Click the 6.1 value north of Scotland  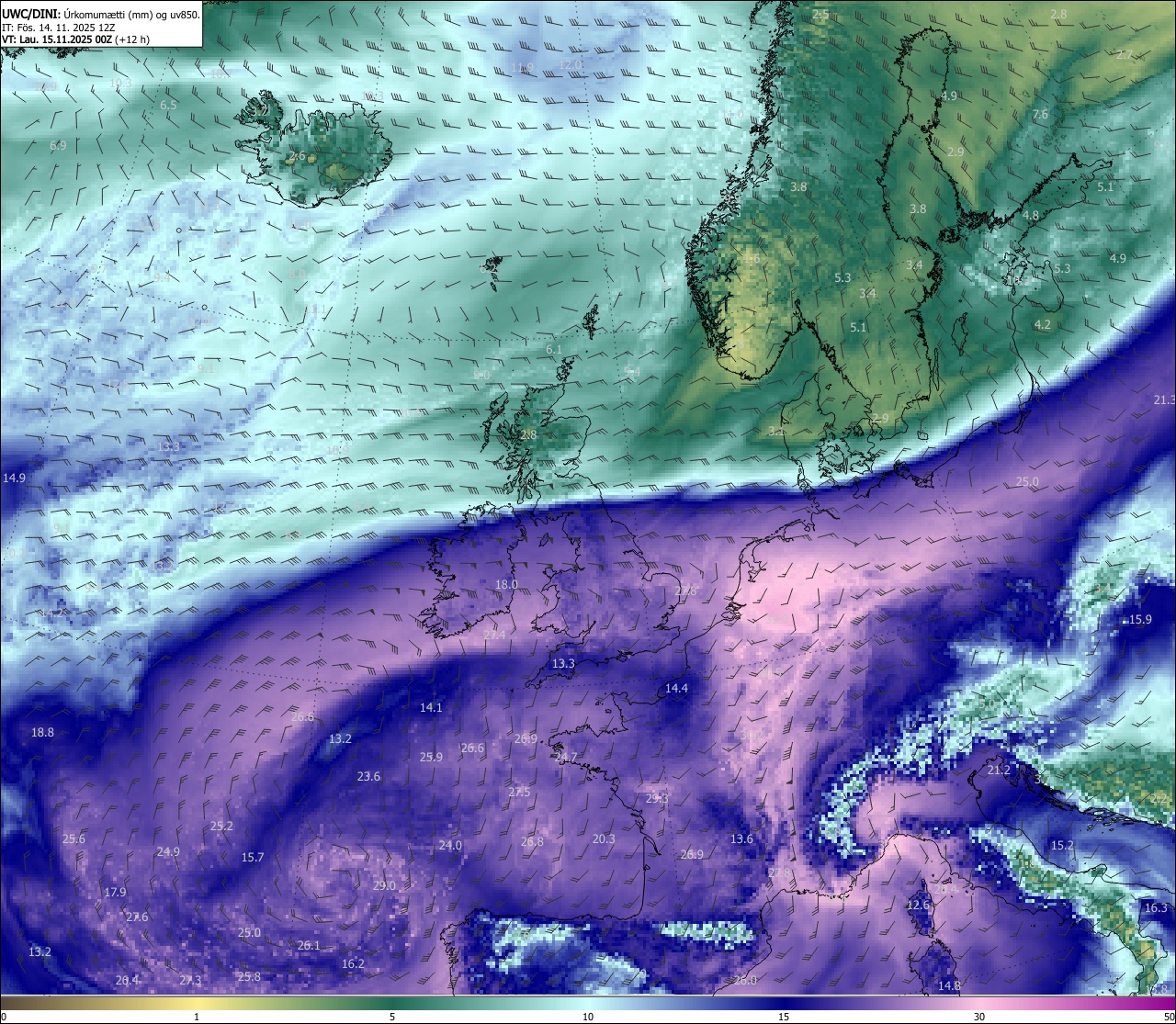(x=554, y=350)
